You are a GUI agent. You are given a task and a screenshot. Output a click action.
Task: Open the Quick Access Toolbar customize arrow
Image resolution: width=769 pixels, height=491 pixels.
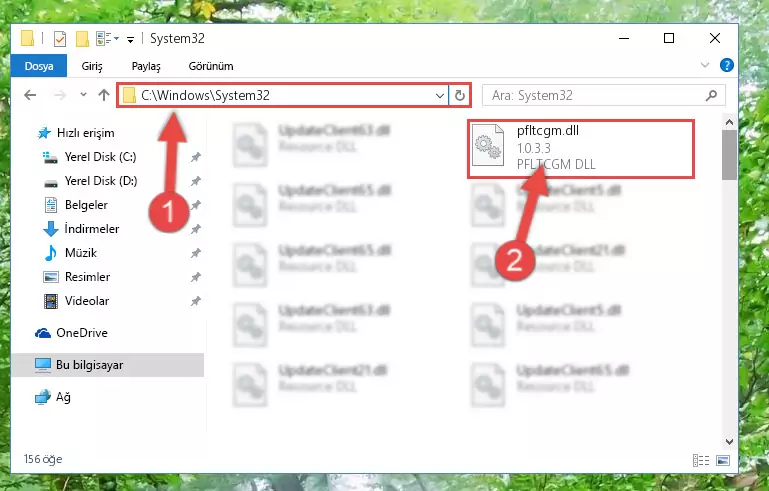pos(130,39)
